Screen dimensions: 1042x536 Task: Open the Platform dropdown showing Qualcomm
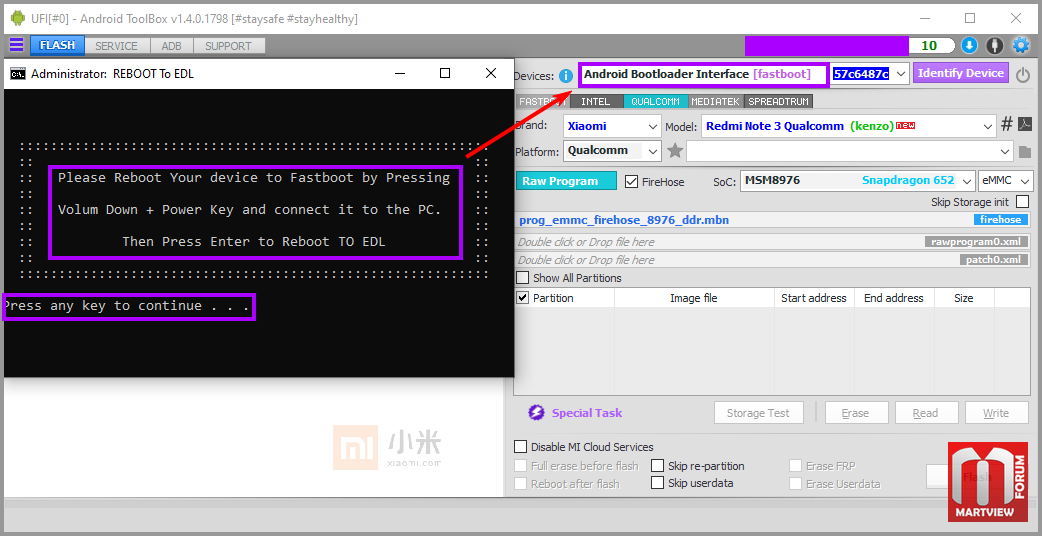[612, 151]
